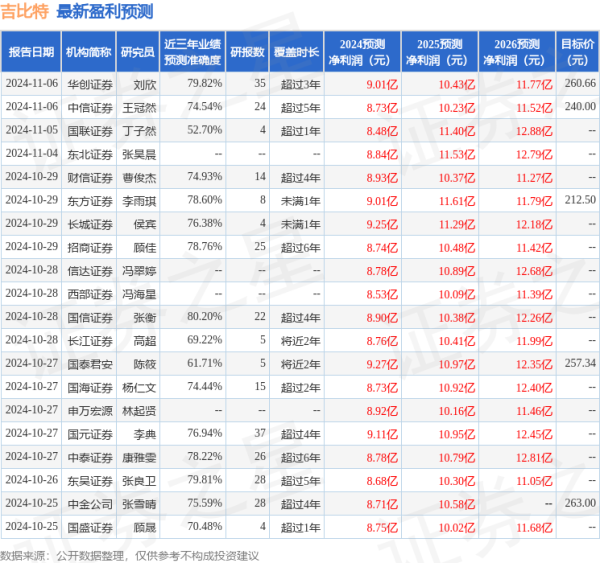
Task: Select the 覆盖时长 column header
Action: 297,52
